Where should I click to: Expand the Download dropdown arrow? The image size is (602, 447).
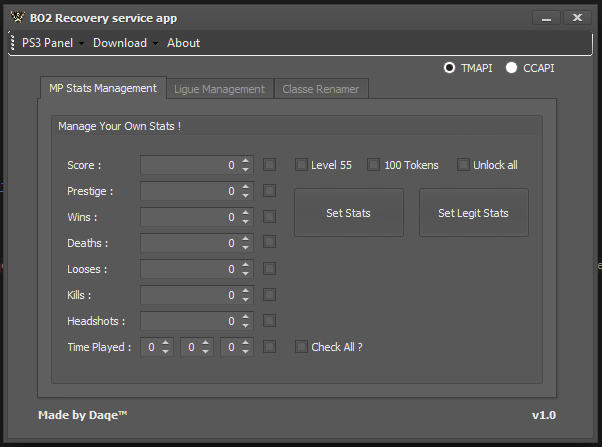(x=155, y=43)
